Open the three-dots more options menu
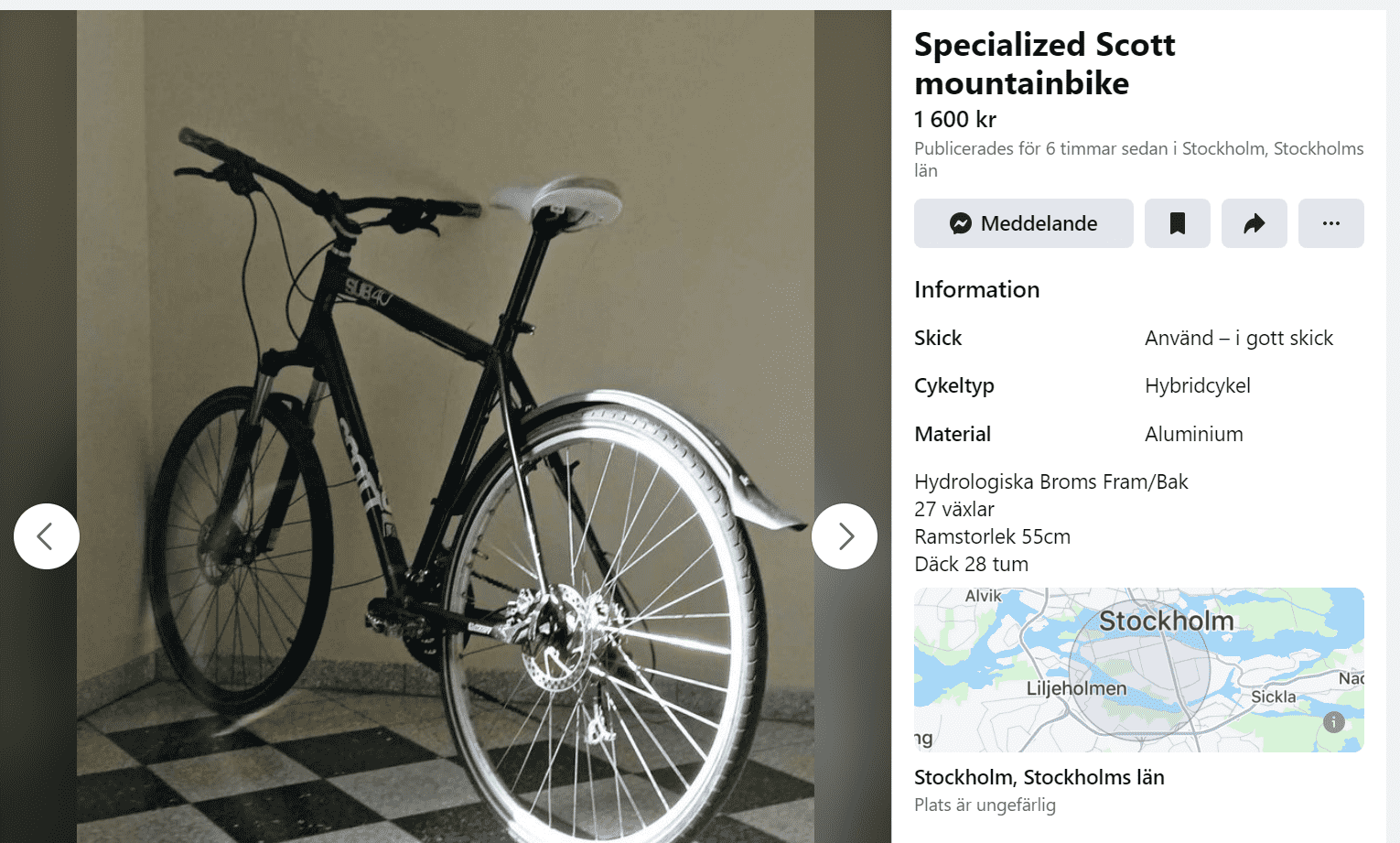 pyautogui.click(x=1330, y=223)
